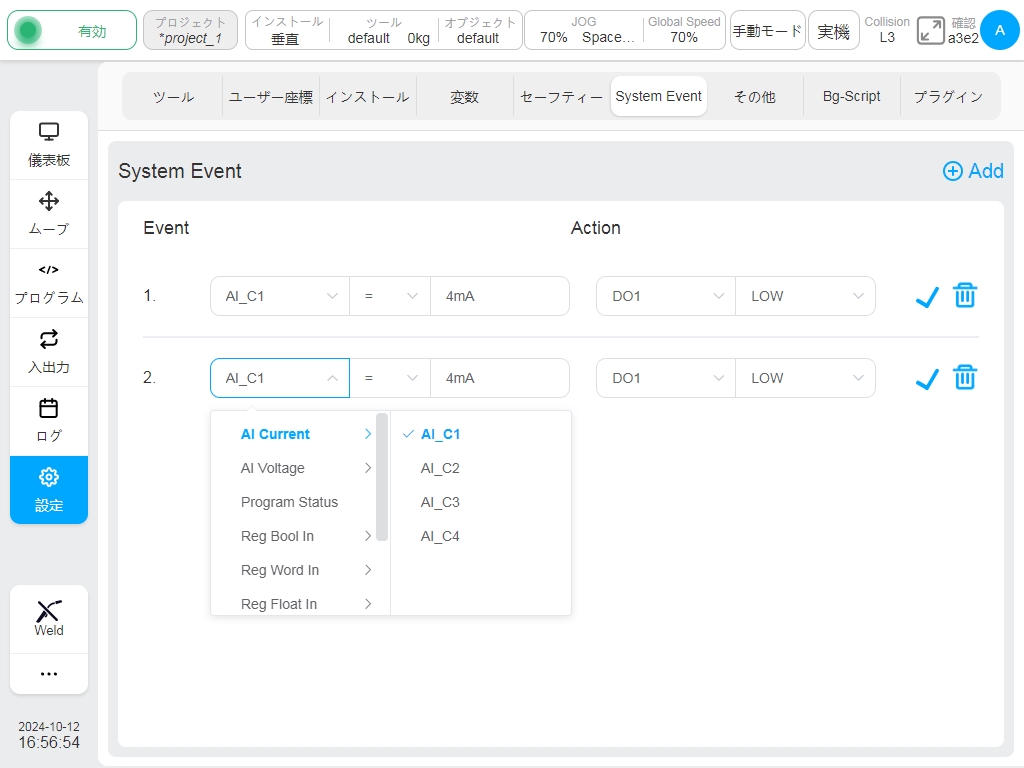The image size is (1024, 768).
Task: Open row 1 AI_C1 event dropdown
Action: (x=280, y=296)
